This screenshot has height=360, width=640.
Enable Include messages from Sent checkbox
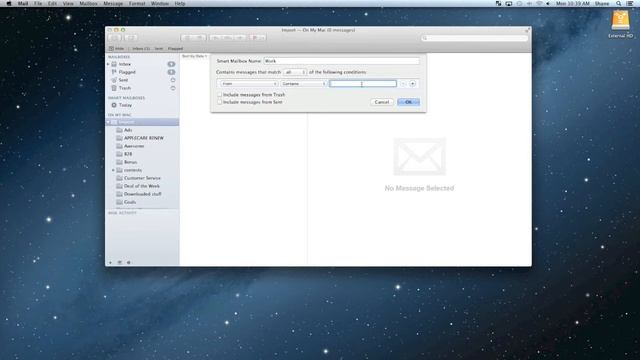(220, 102)
